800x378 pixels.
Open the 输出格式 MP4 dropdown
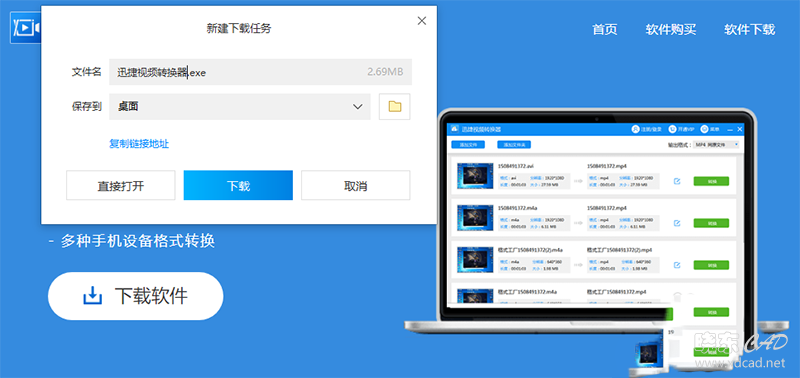click(716, 145)
